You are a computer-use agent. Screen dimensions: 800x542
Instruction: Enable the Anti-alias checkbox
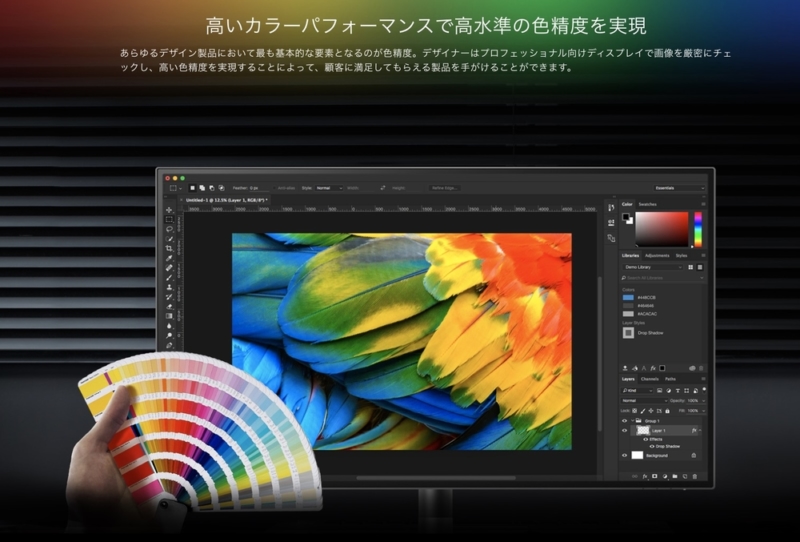pos(274,188)
